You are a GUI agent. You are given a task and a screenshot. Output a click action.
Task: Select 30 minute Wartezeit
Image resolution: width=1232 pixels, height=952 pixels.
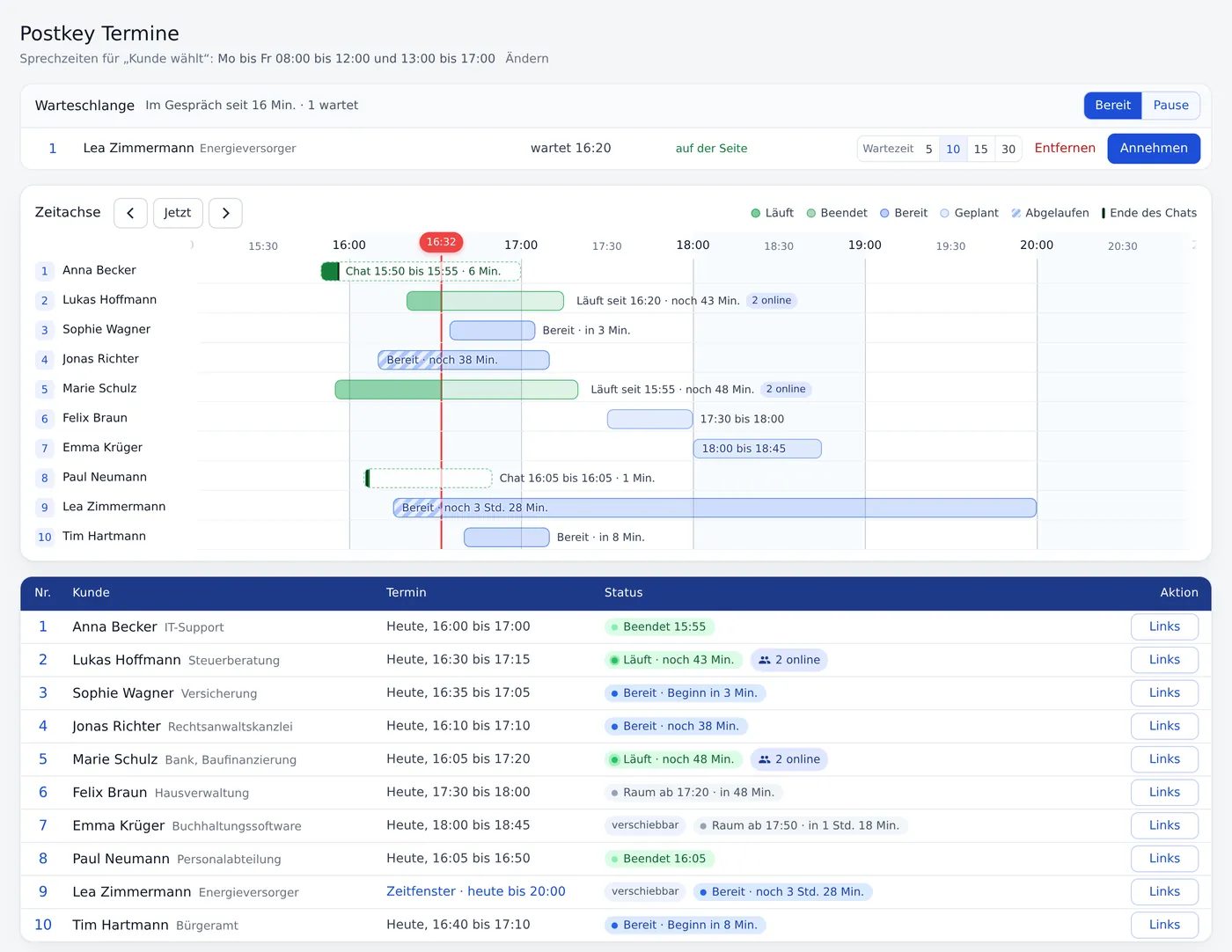[x=1008, y=149]
